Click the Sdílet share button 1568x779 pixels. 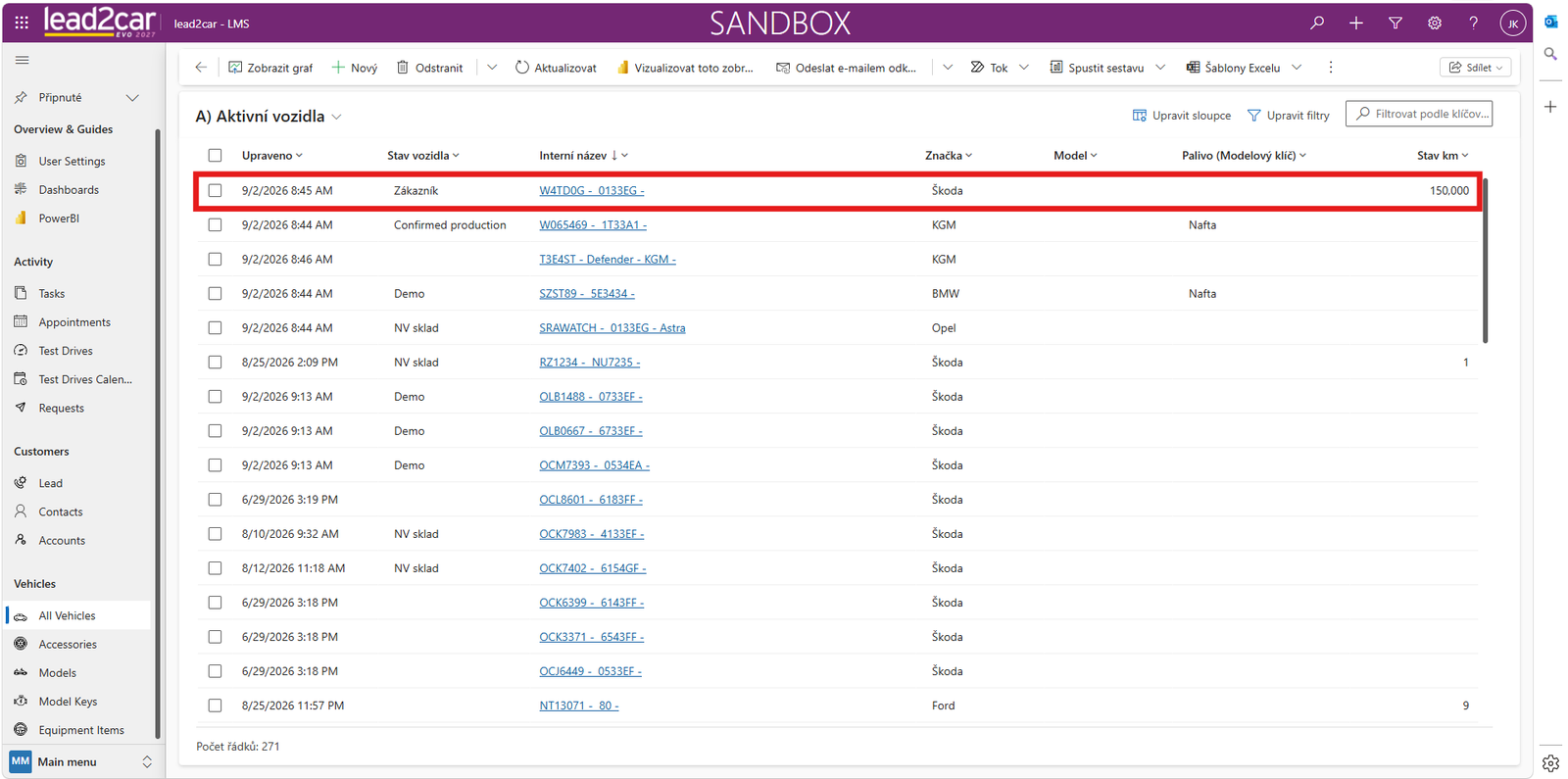click(1475, 68)
